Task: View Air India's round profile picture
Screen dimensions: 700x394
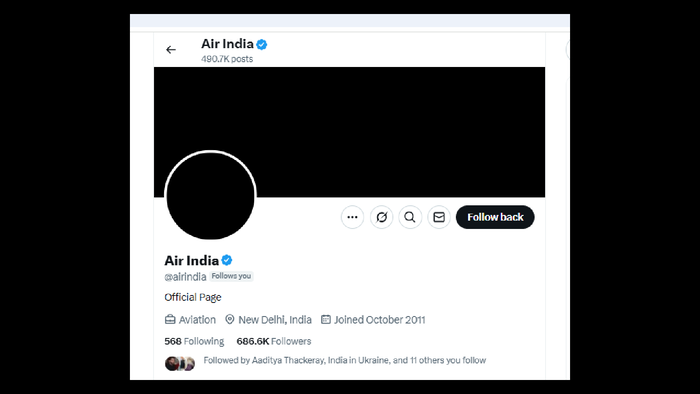Action: (210, 195)
